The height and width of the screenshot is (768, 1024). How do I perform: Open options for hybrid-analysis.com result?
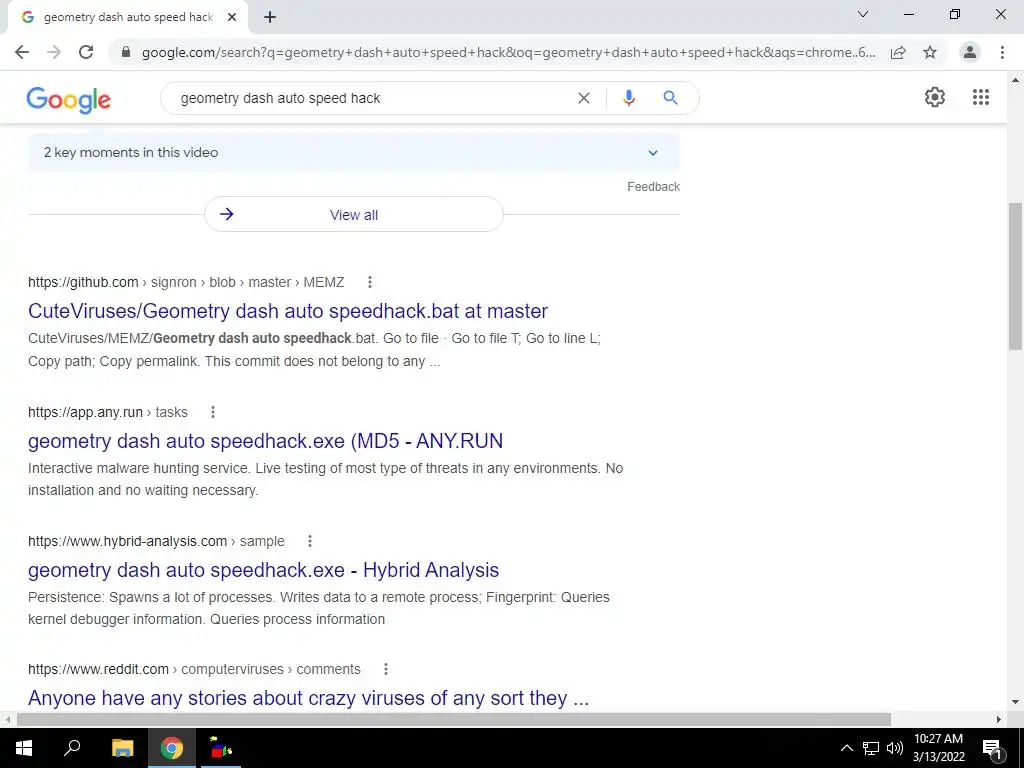[310, 541]
